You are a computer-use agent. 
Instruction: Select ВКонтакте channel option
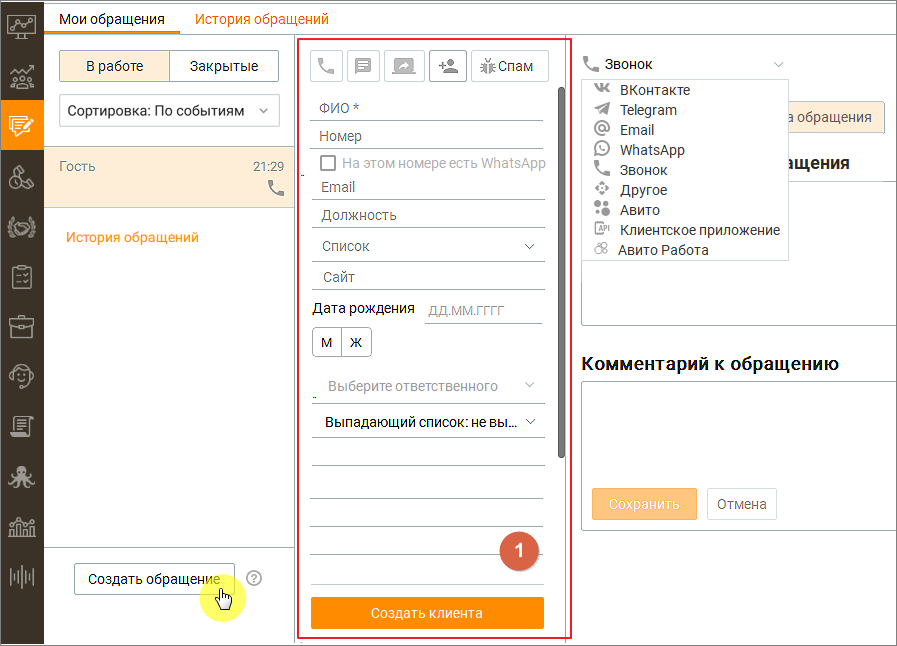pyautogui.click(x=655, y=90)
